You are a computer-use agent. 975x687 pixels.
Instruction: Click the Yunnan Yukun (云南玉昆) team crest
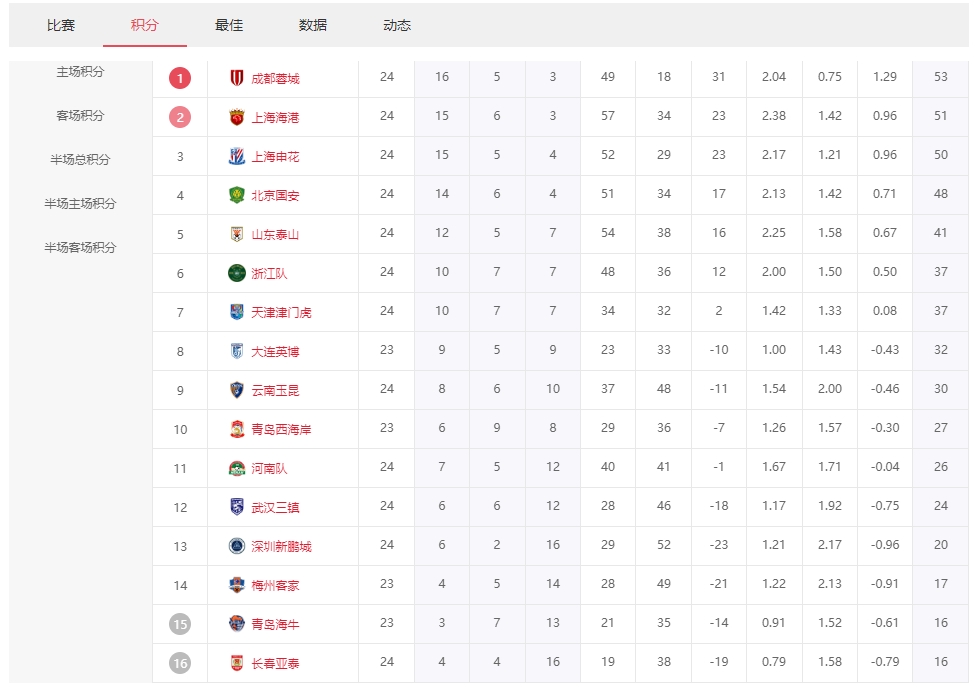[237, 390]
